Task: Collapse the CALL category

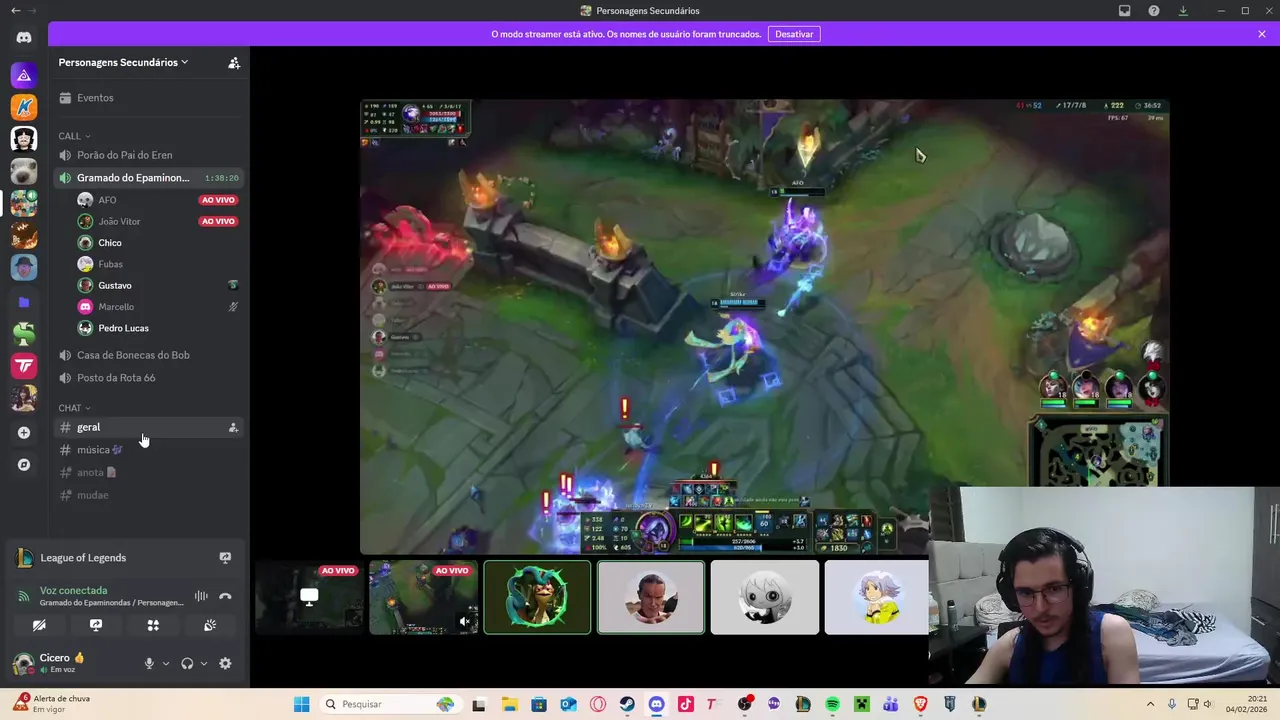Action: coord(74,136)
